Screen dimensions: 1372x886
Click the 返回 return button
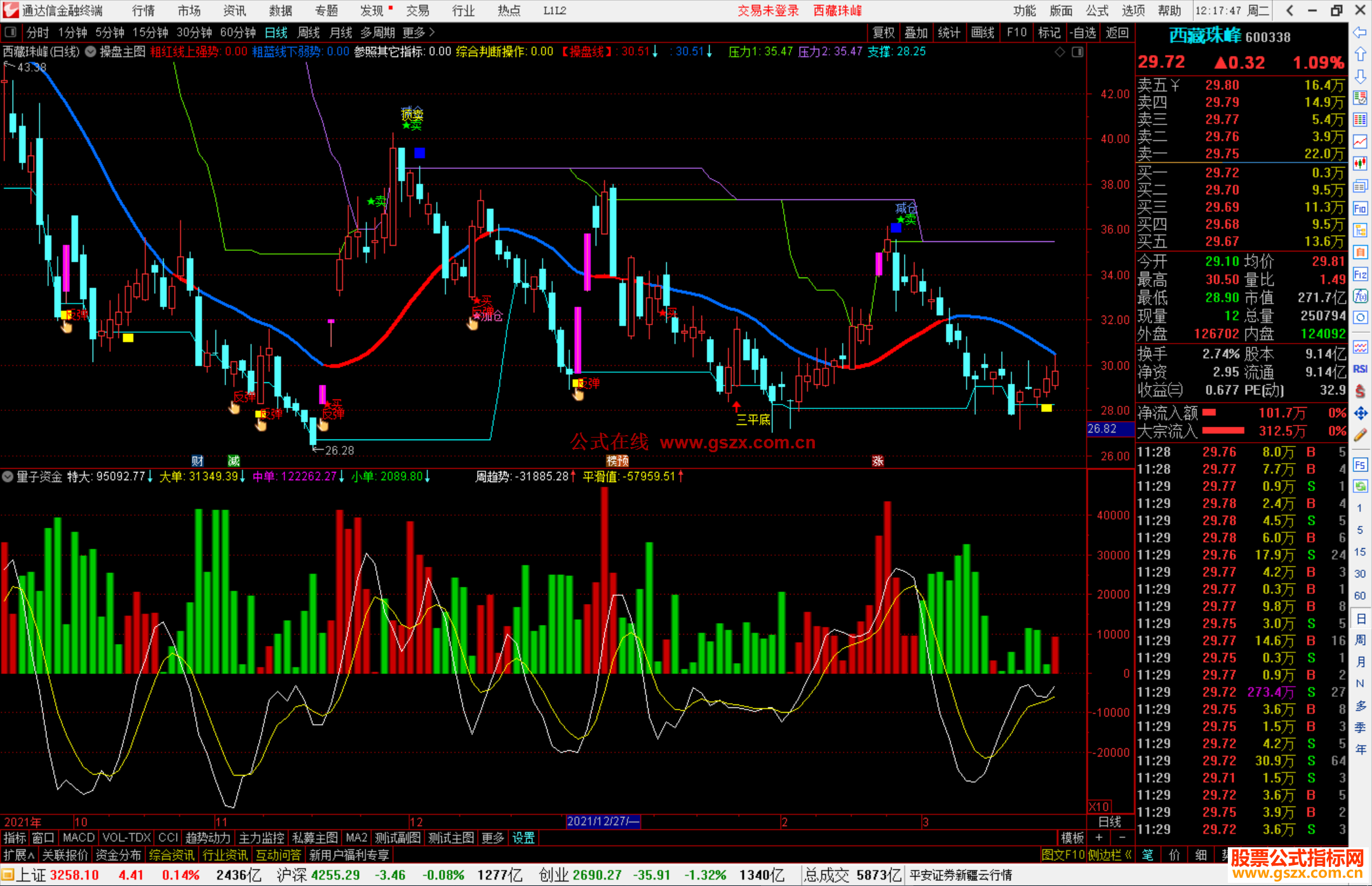coord(1117,32)
